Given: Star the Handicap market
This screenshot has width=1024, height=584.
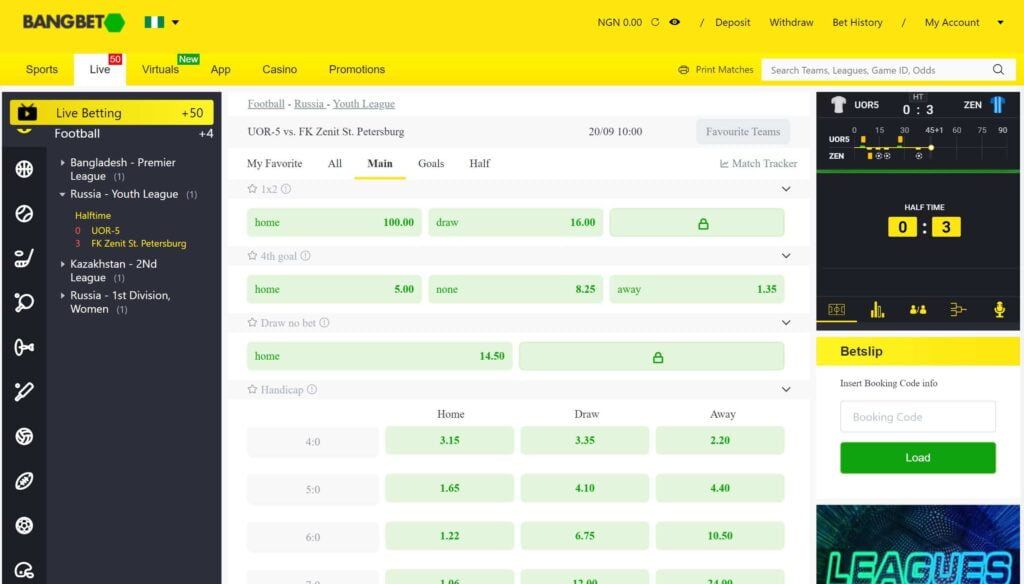Looking at the screenshot, I should pos(252,389).
